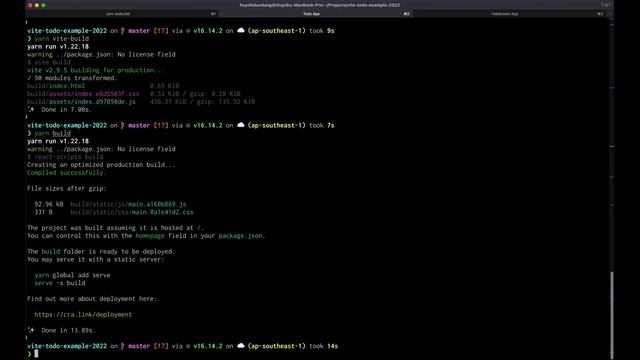Viewport: 640px width, 360px height.
Task: Click 'yarn run v1.22.18' under yarn build
Action: coord(58,141)
